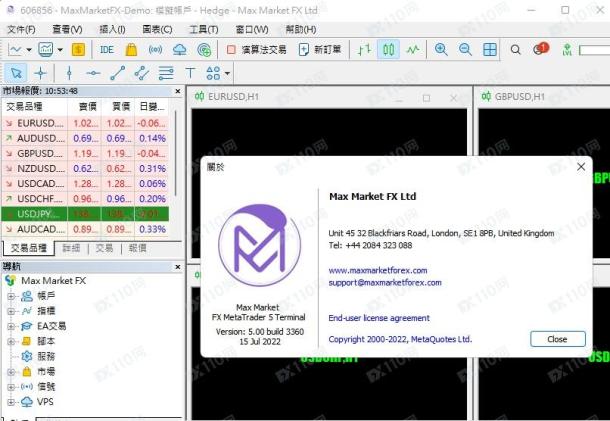
Task: Select the AUDUSD row in Market Watch
Action: (85, 139)
